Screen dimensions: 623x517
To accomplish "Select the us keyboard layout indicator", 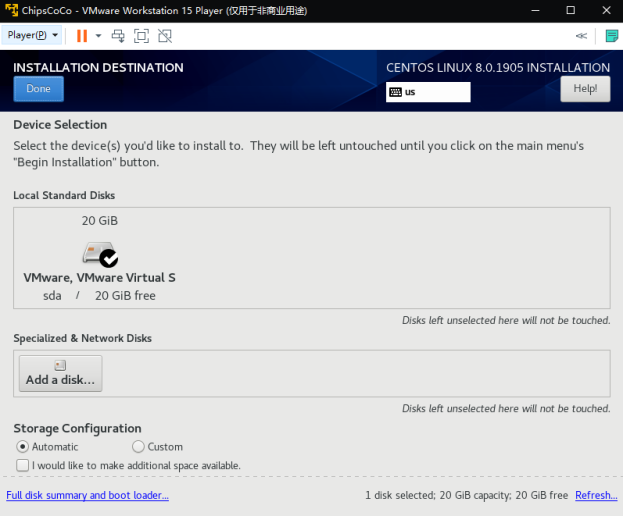I will (428, 92).
